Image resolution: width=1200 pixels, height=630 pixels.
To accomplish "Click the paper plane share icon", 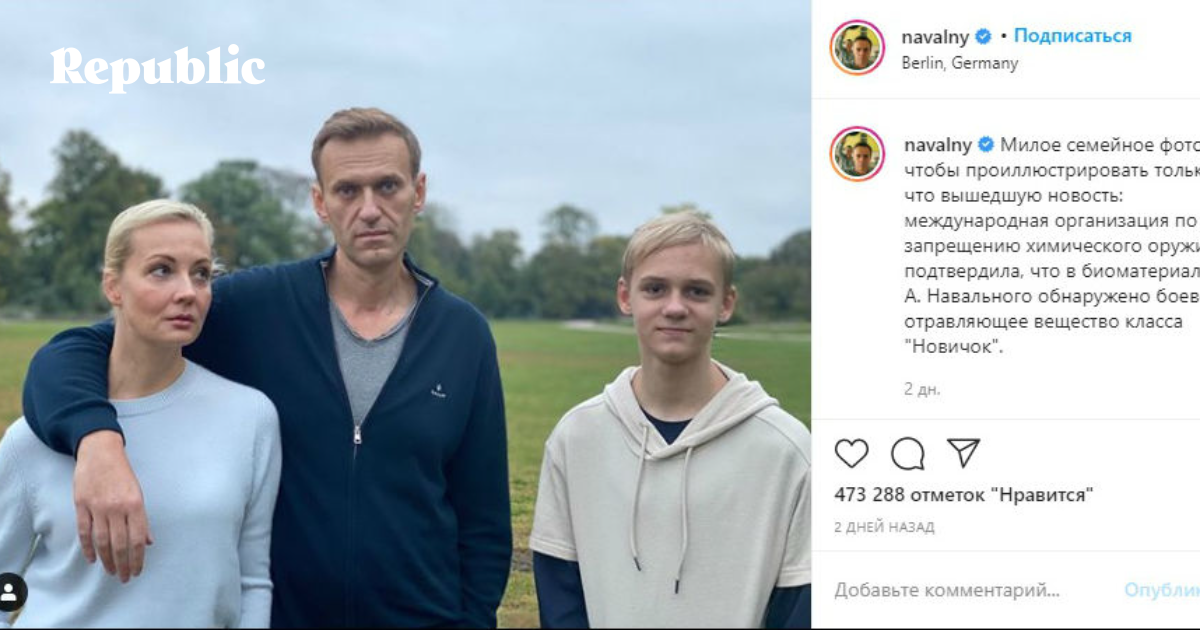I will (963, 453).
